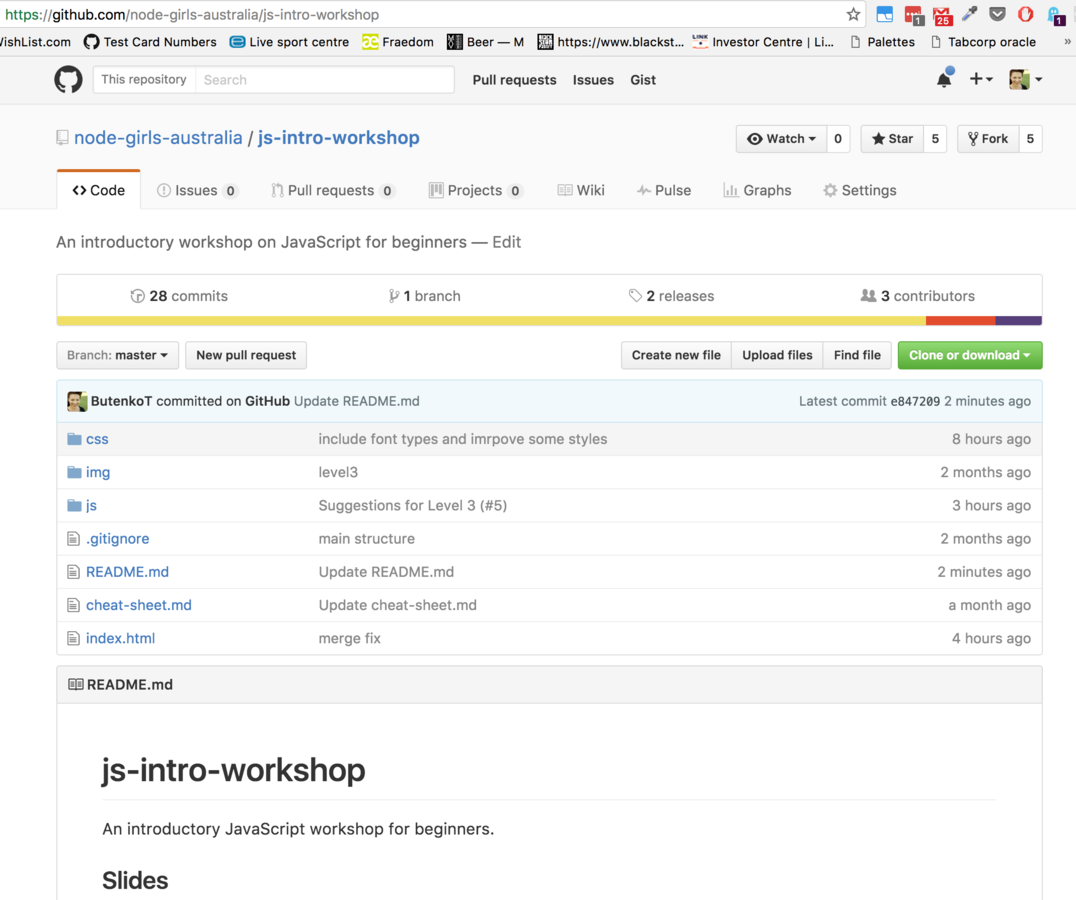
Task: Open the Watch dropdown
Action: 782,139
